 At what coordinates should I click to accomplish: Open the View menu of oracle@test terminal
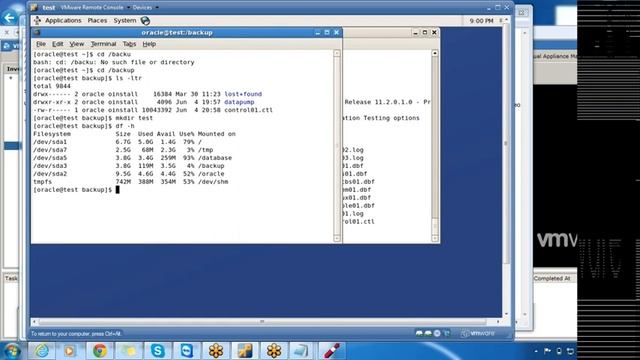pos(76,44)
